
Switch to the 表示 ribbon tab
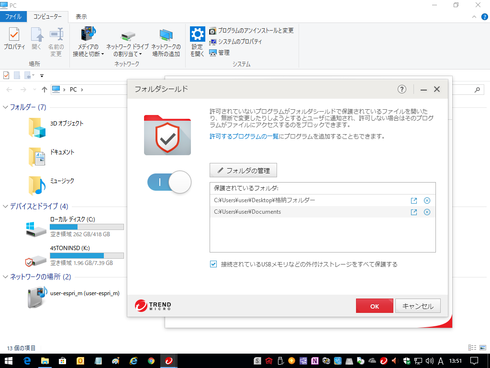click(81, 16)
